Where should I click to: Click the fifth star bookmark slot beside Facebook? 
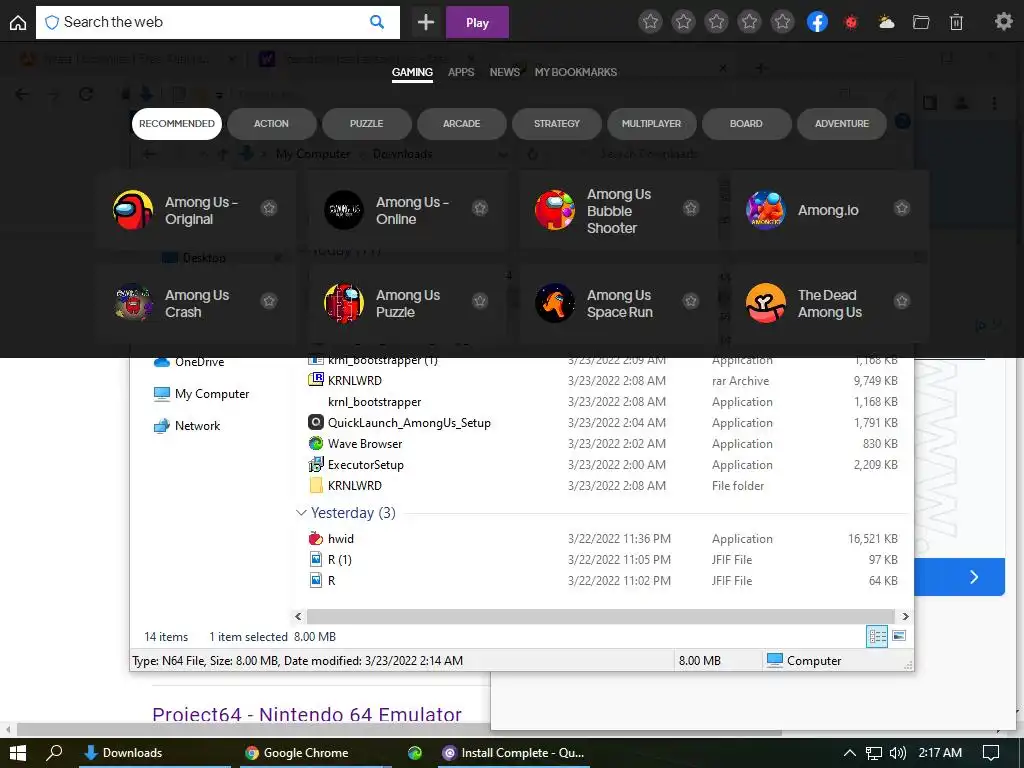782,22
